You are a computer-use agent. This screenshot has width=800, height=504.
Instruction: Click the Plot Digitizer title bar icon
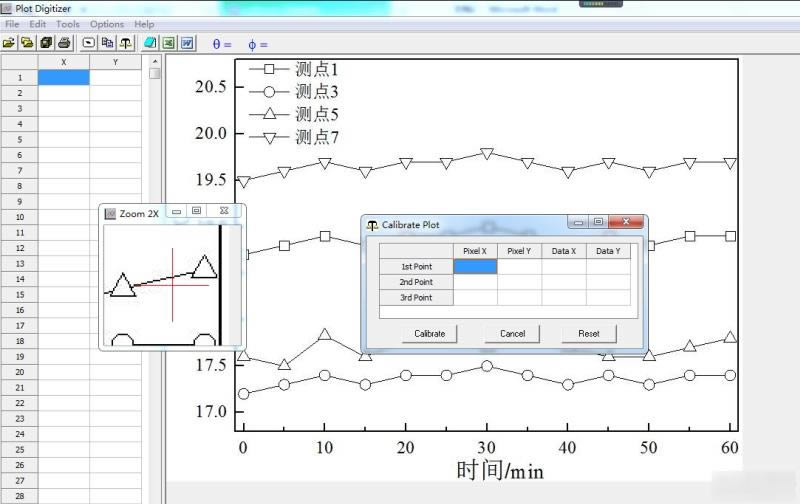[7, 9]
